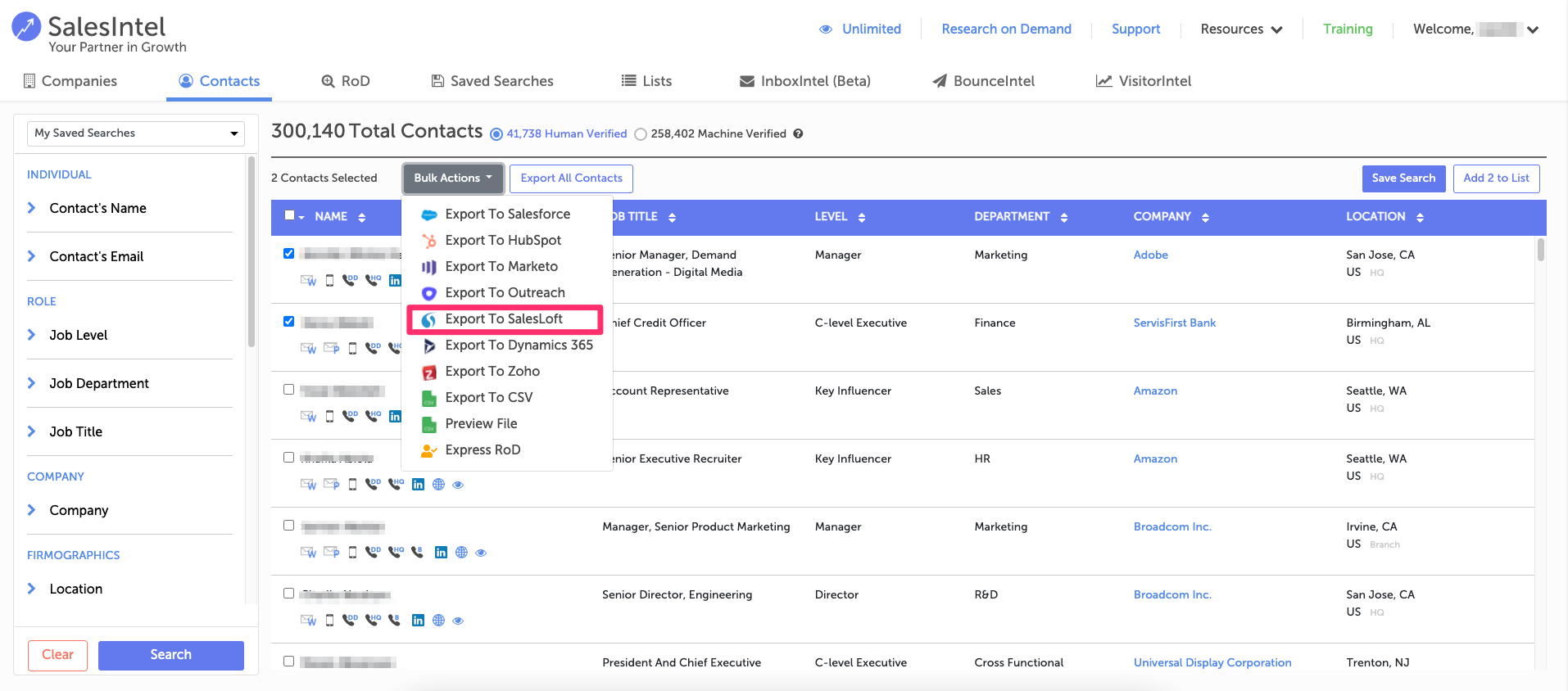Open the My Saved Searches dropdown

(136, 133)
